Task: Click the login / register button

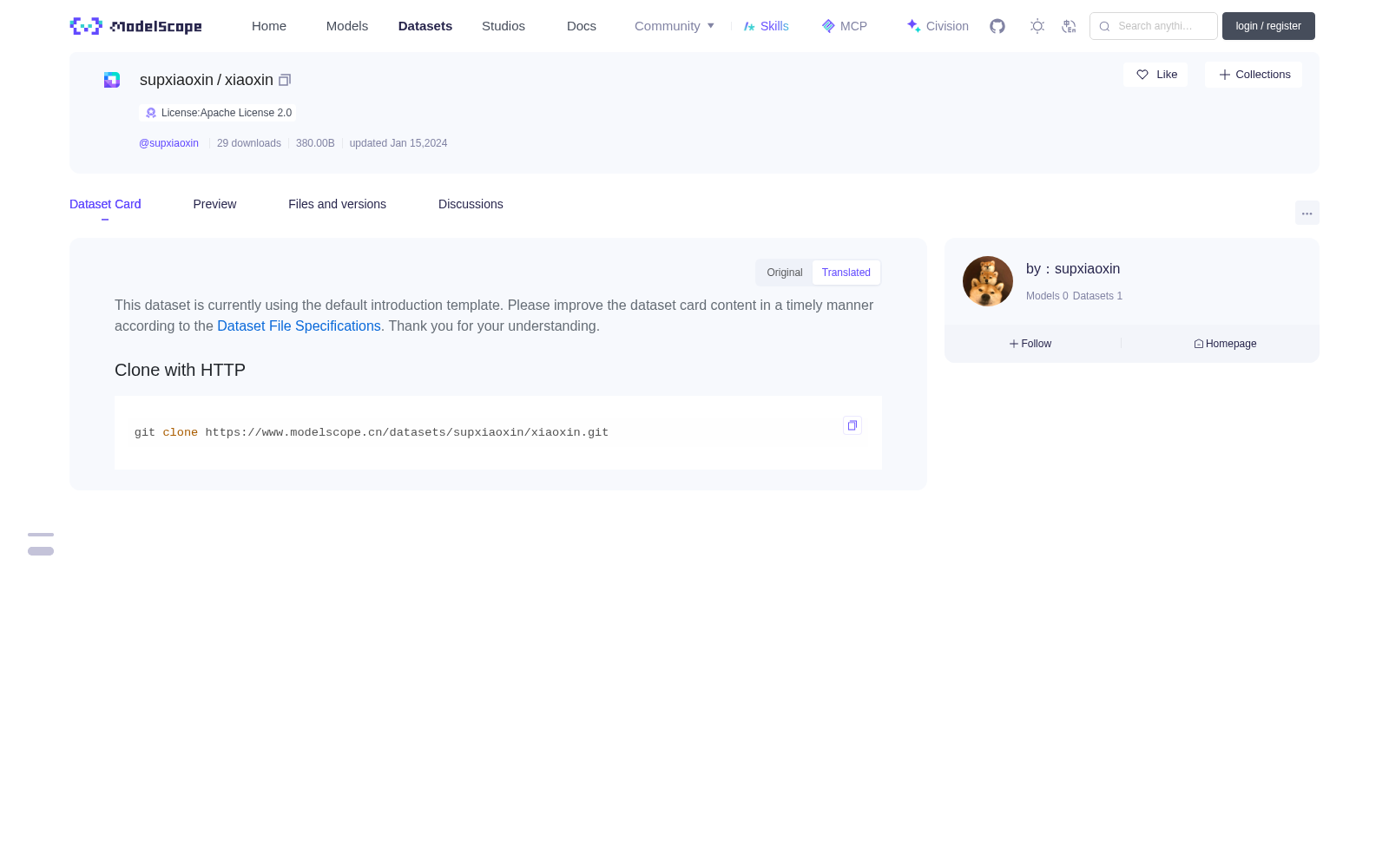Action: 1268,26
